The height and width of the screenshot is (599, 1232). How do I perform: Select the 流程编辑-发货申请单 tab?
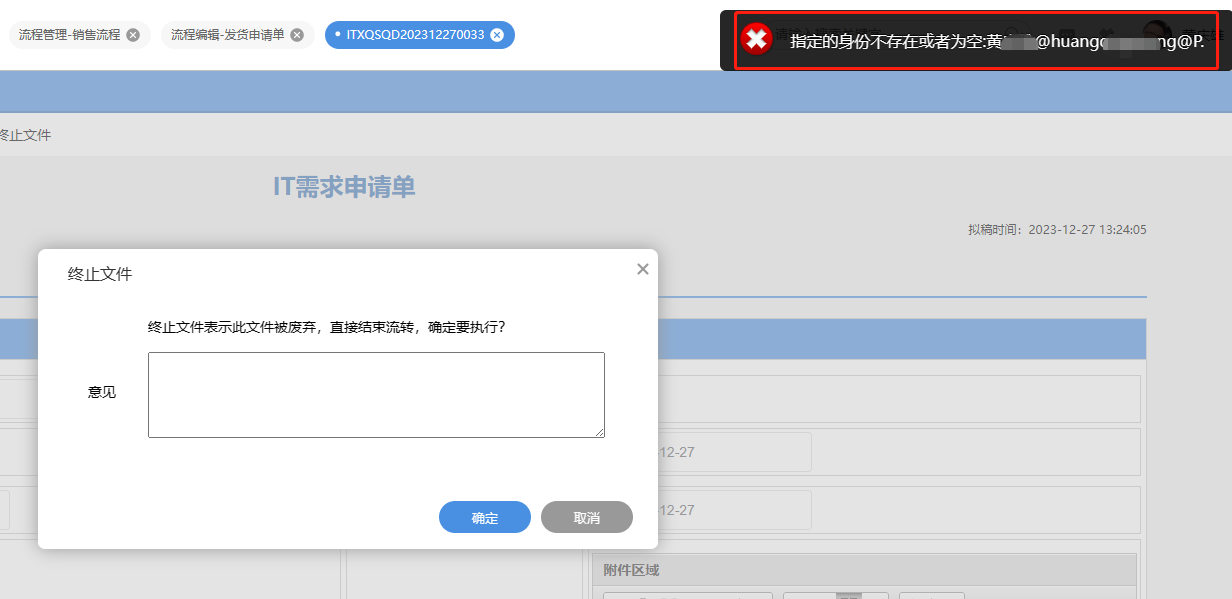[230, 33]
